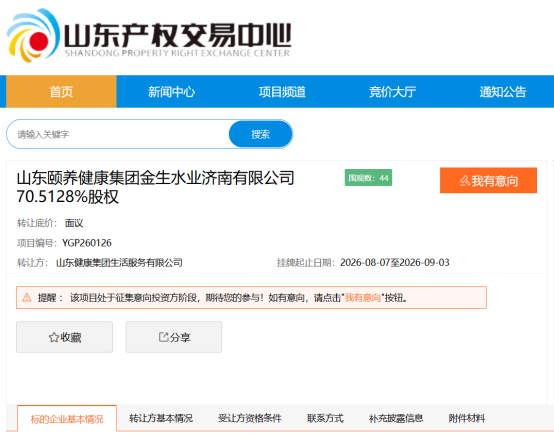
Task: Open 项目频道 in the navigation bar
Action: point(282,91)
